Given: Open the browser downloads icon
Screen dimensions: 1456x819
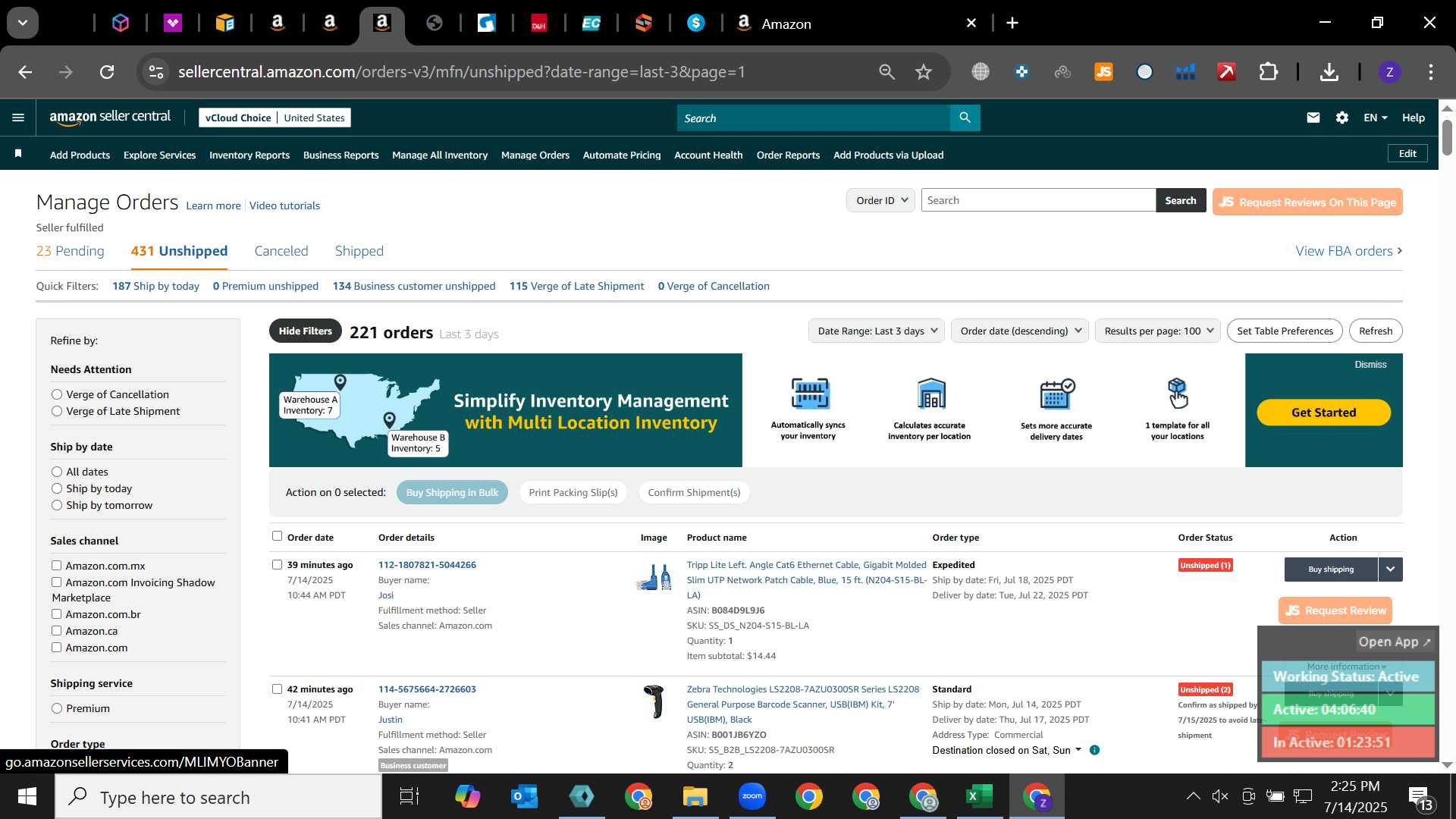Looking at the screenshot, I should 1329,72.
